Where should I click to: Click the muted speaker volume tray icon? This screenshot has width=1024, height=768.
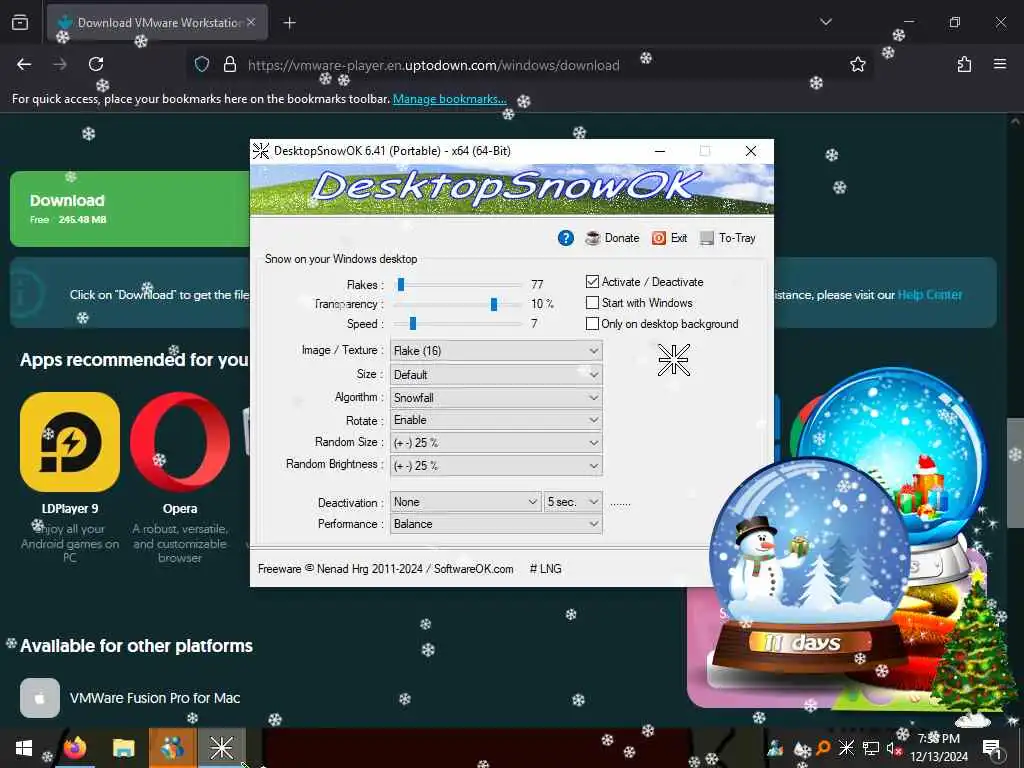(894, 748)
